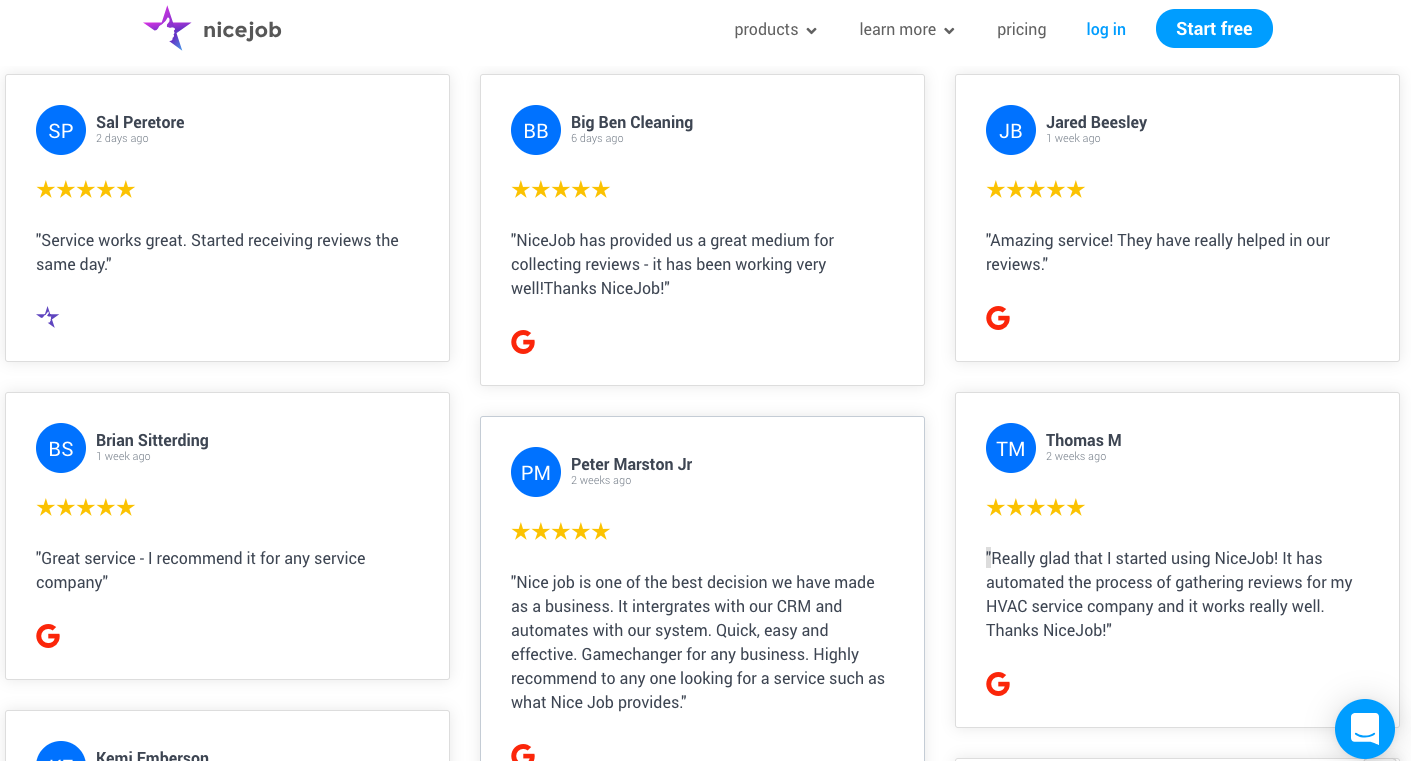
Task: Open the chat support widget
Action: 1364,728
